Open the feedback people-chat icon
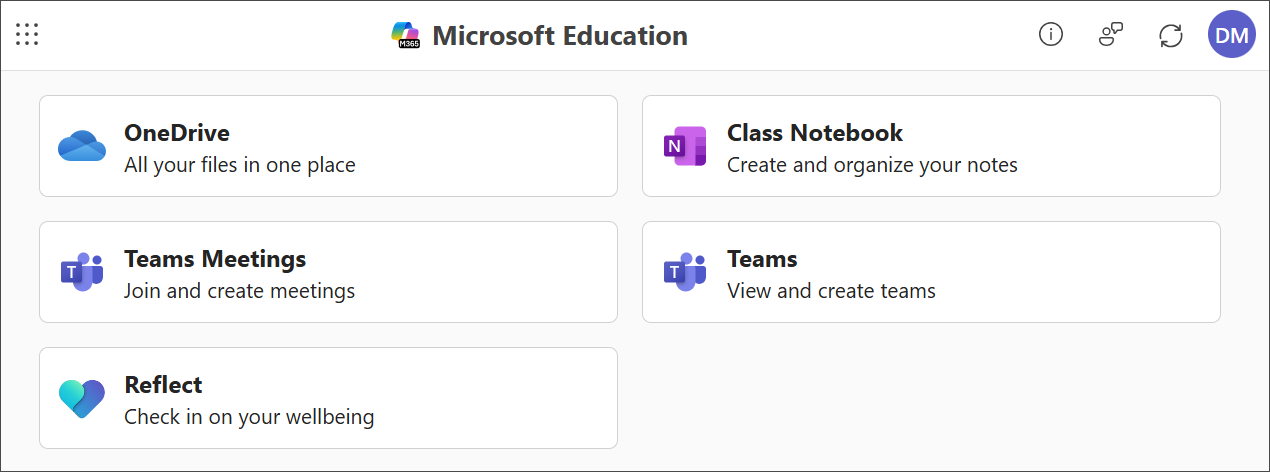The width and height of the screenshot is (1270, 472). [x=1110, y=35]
